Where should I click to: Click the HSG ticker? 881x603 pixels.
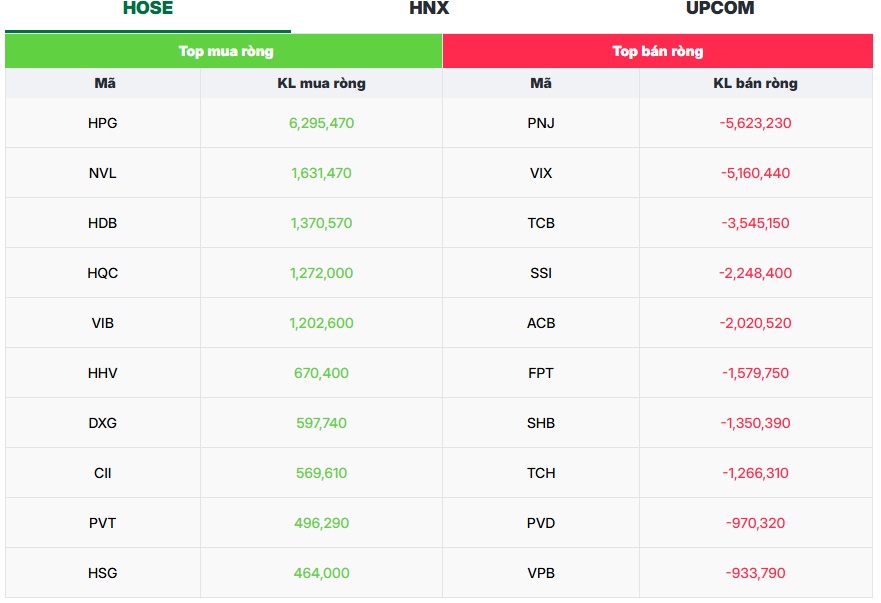coord(103,573)
